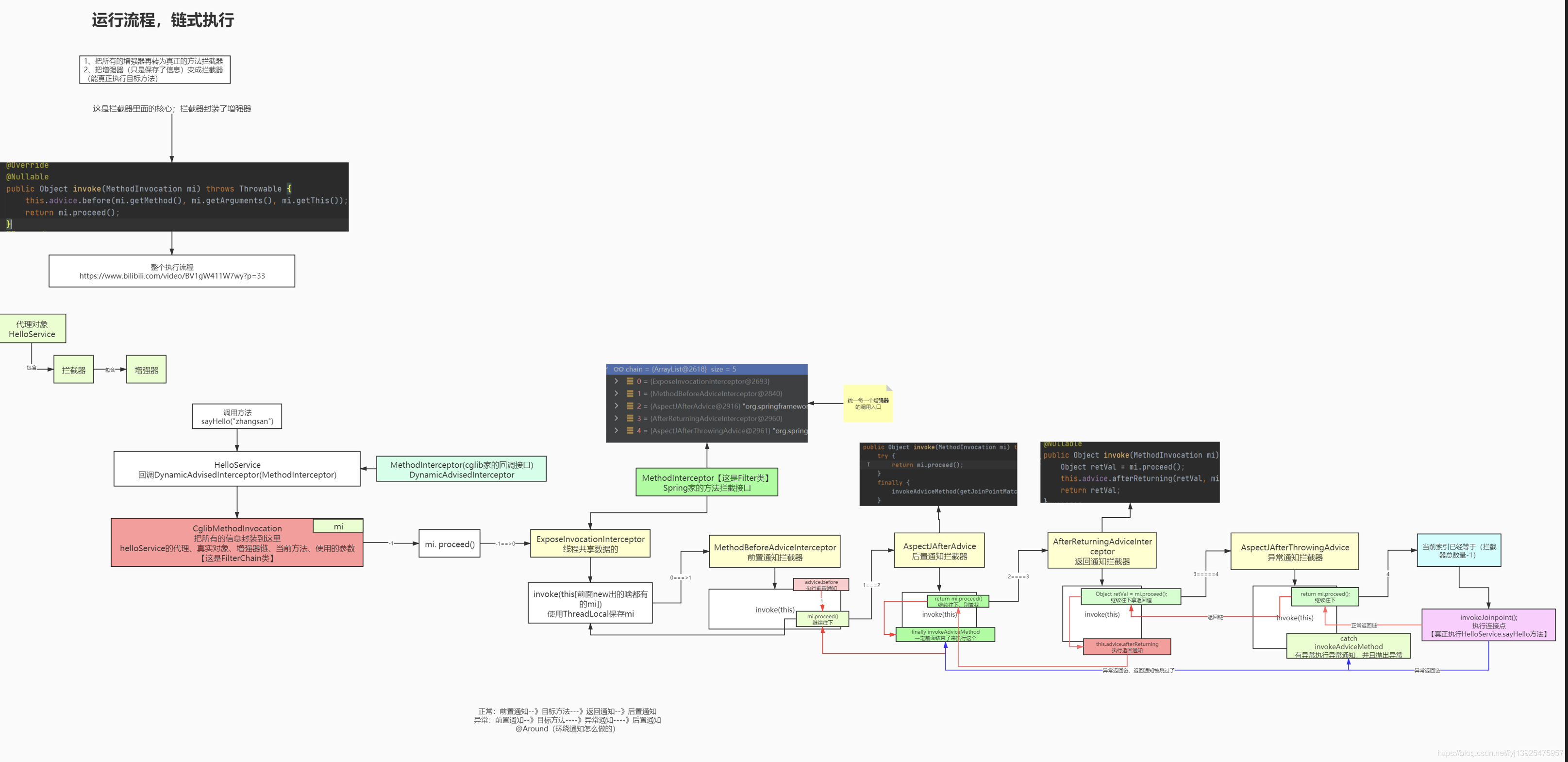This screenshot has width=1568, height=762.
Task: Click the numbered notes box about 增强器
Action: pyautogui.click(x=154, y=69)
